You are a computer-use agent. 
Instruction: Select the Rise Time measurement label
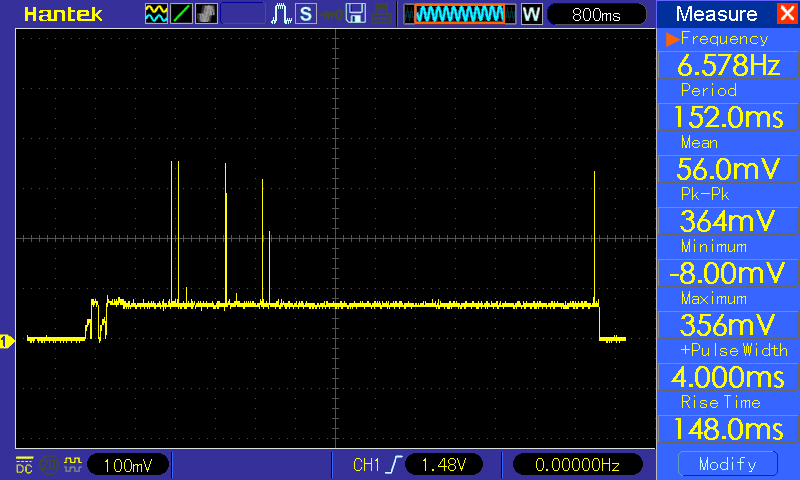[720, 402]
